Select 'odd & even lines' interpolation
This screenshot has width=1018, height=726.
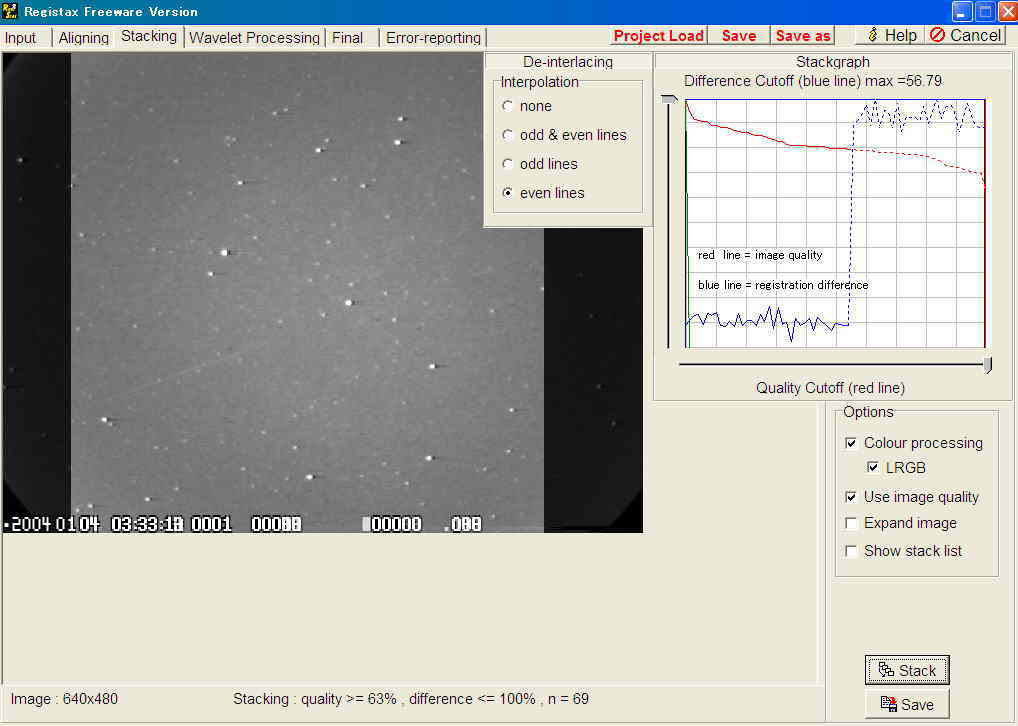508,135
